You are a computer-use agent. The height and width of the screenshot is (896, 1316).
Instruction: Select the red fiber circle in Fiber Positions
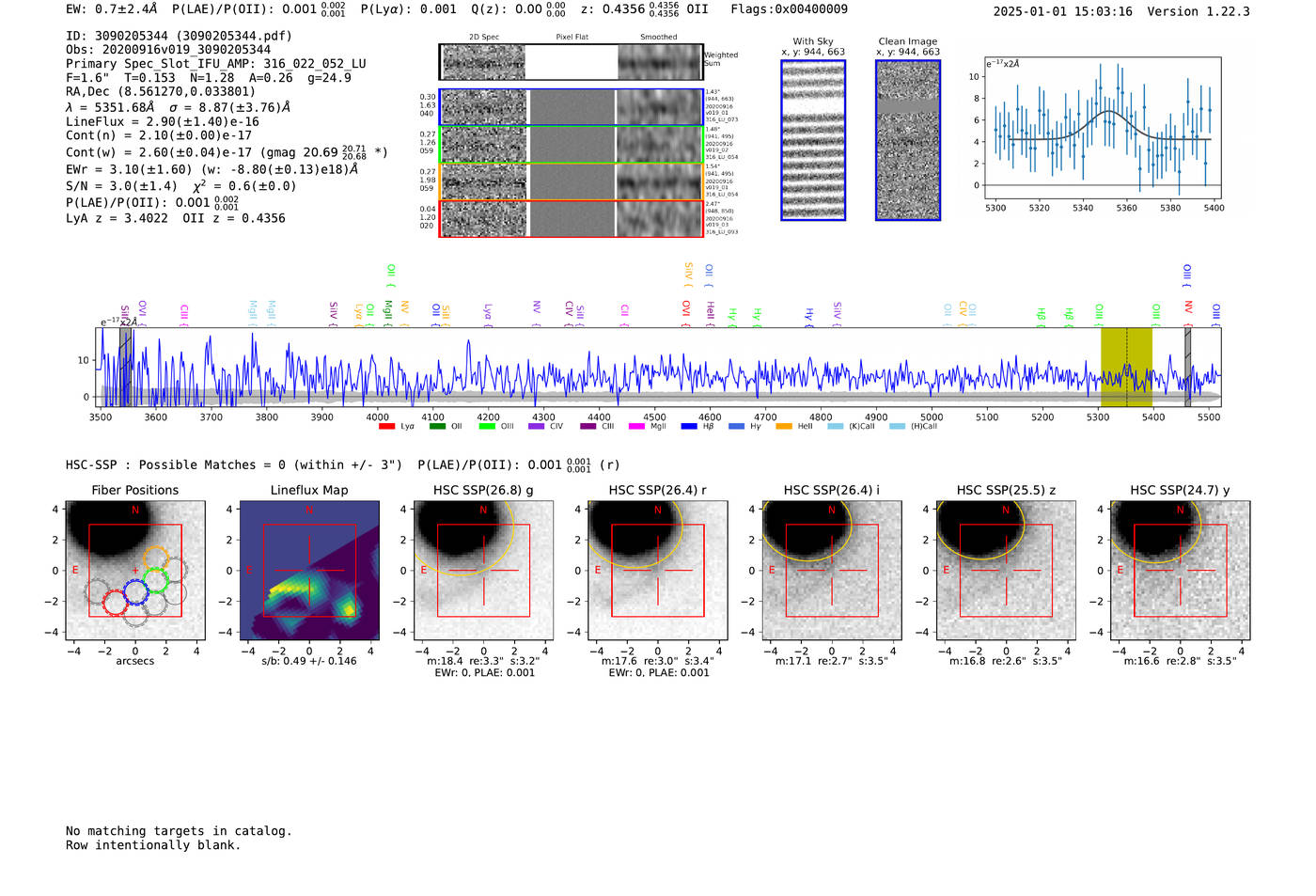[x=115, y=603]
